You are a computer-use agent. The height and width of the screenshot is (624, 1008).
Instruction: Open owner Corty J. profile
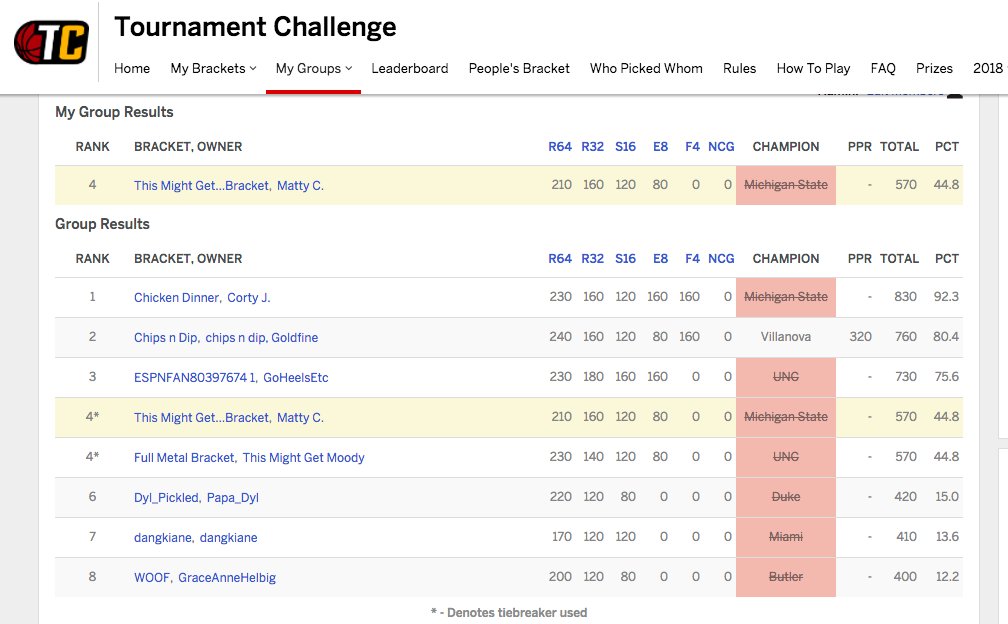tap(249, 298)
